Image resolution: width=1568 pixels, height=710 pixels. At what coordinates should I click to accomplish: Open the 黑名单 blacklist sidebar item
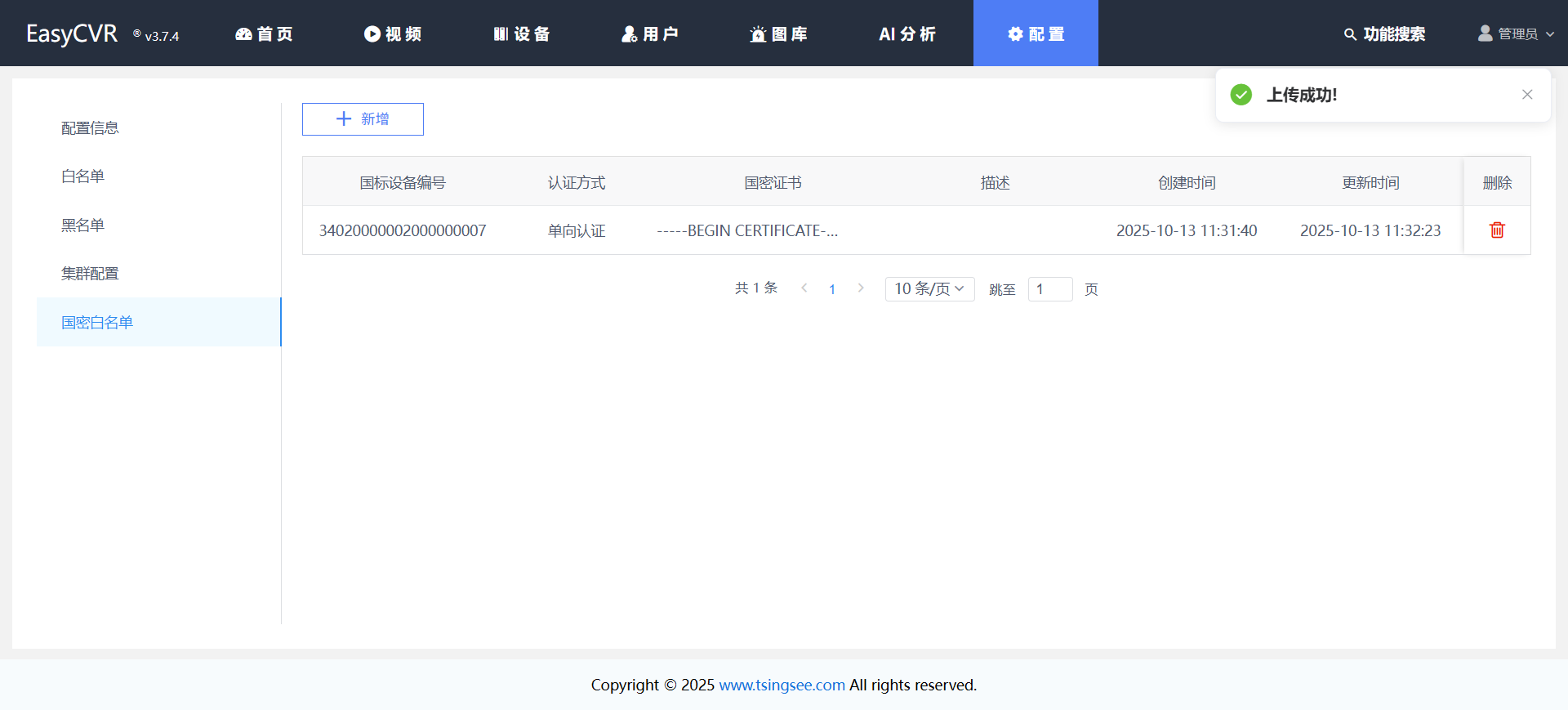(x=82, y=226)
